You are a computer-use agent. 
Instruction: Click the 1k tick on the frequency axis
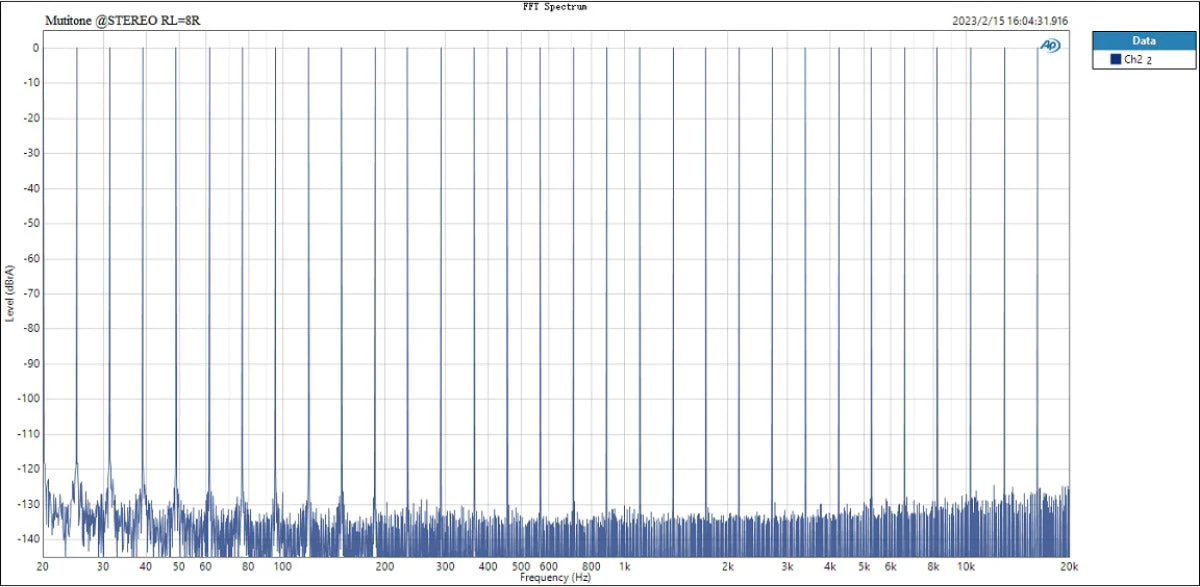624,566
